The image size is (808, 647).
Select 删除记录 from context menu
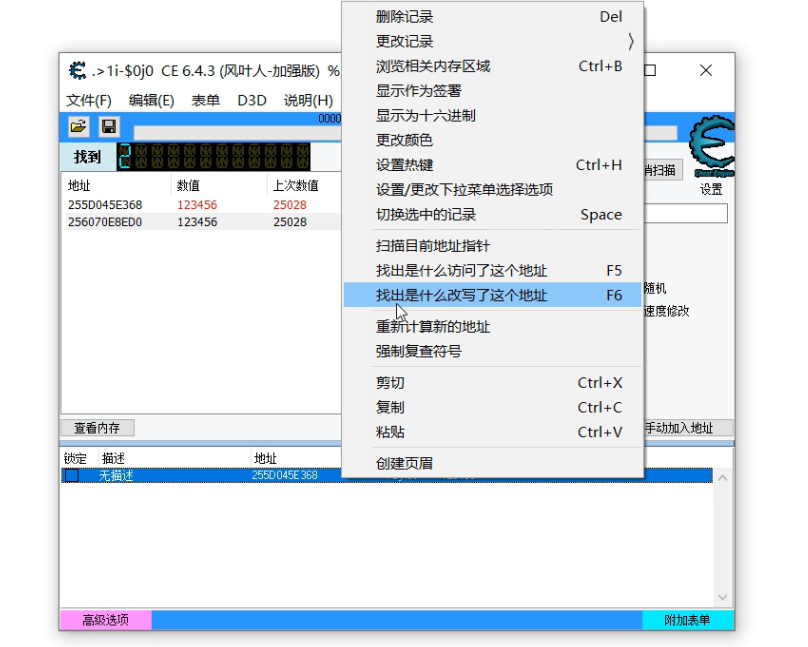click(493, 16)
